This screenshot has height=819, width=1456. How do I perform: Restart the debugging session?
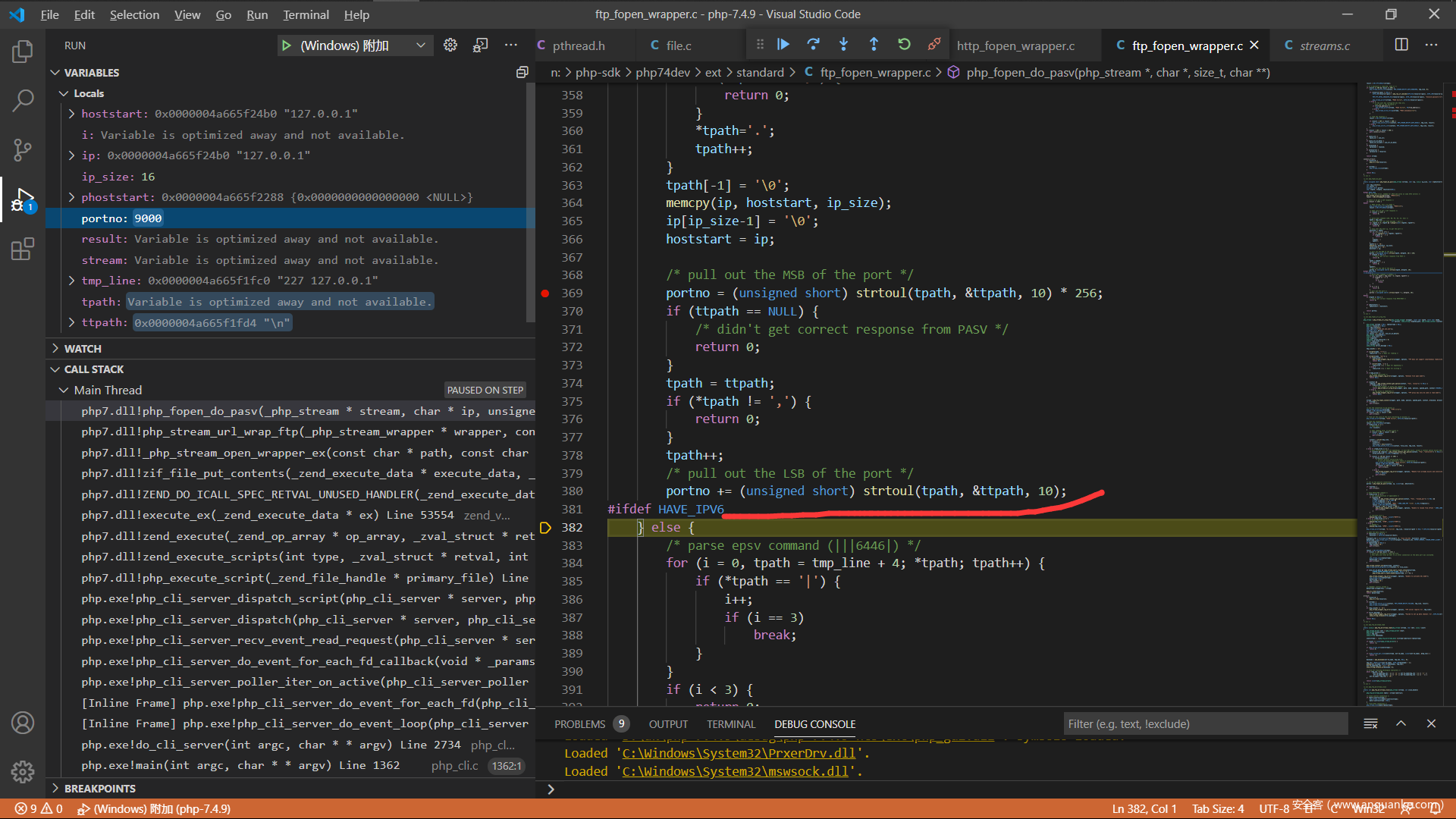904,45
